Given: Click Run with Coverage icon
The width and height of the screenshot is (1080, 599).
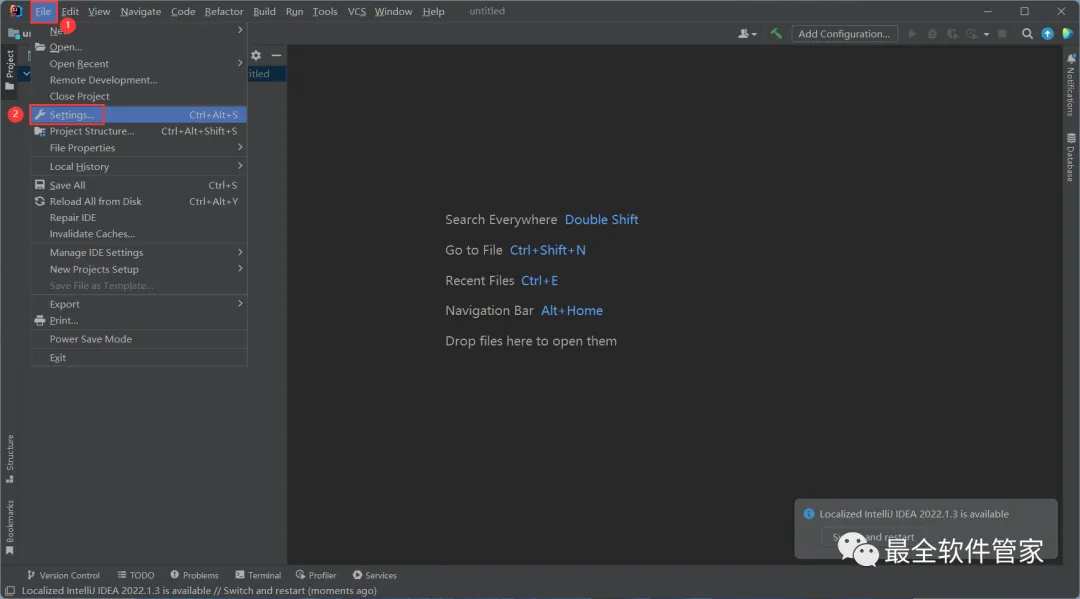Looking at the screenshot, I should pyautogui.click(x=953, y=34).
